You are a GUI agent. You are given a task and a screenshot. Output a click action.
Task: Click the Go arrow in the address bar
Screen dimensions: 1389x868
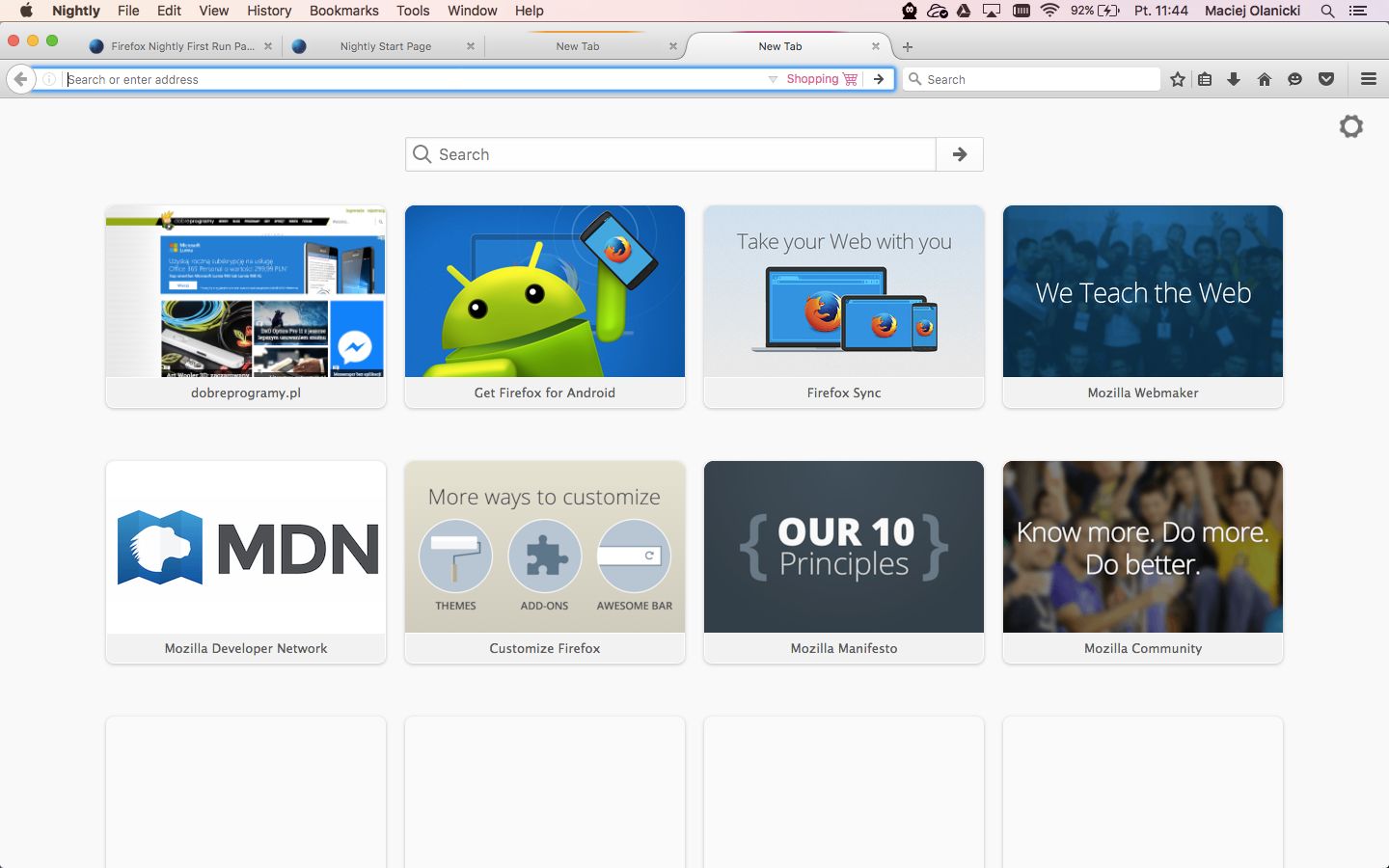(879, 79)
